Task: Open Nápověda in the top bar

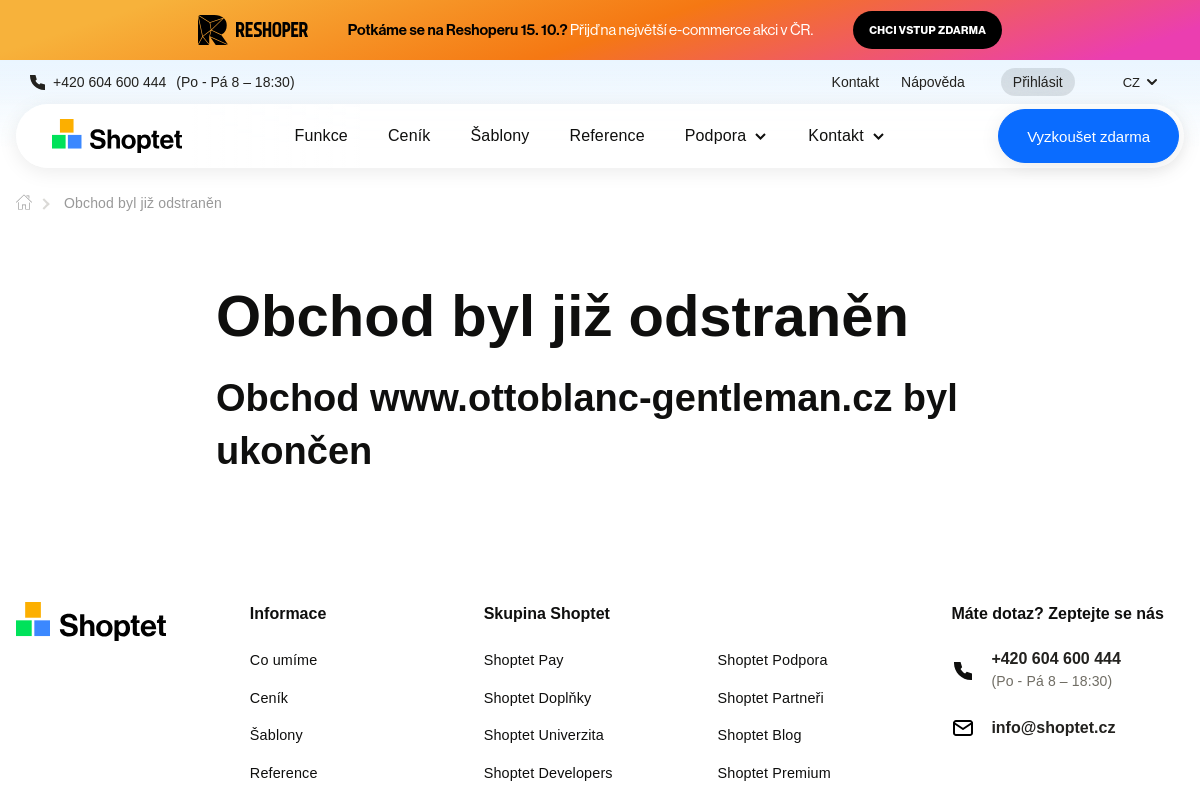Action: click(933, 82)
